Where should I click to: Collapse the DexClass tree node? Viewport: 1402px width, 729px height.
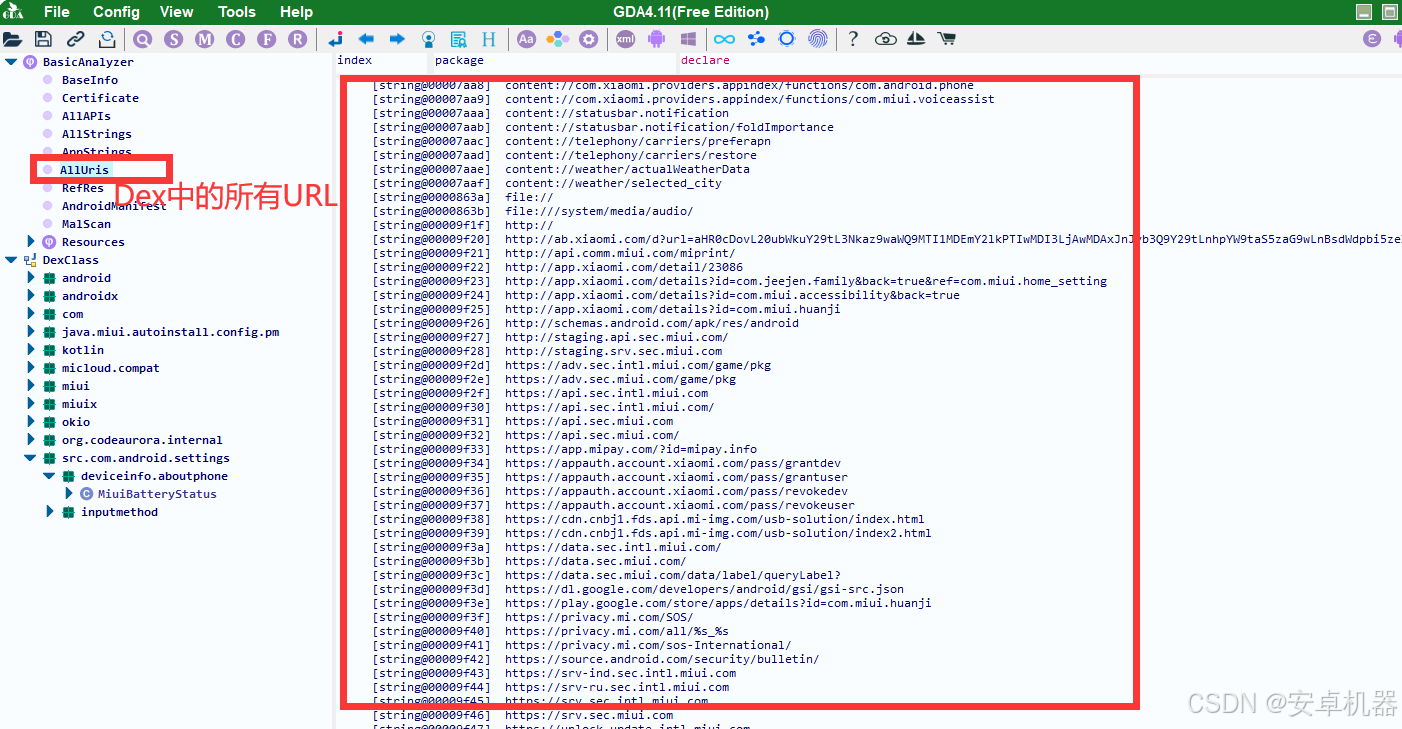pos(11,260)
